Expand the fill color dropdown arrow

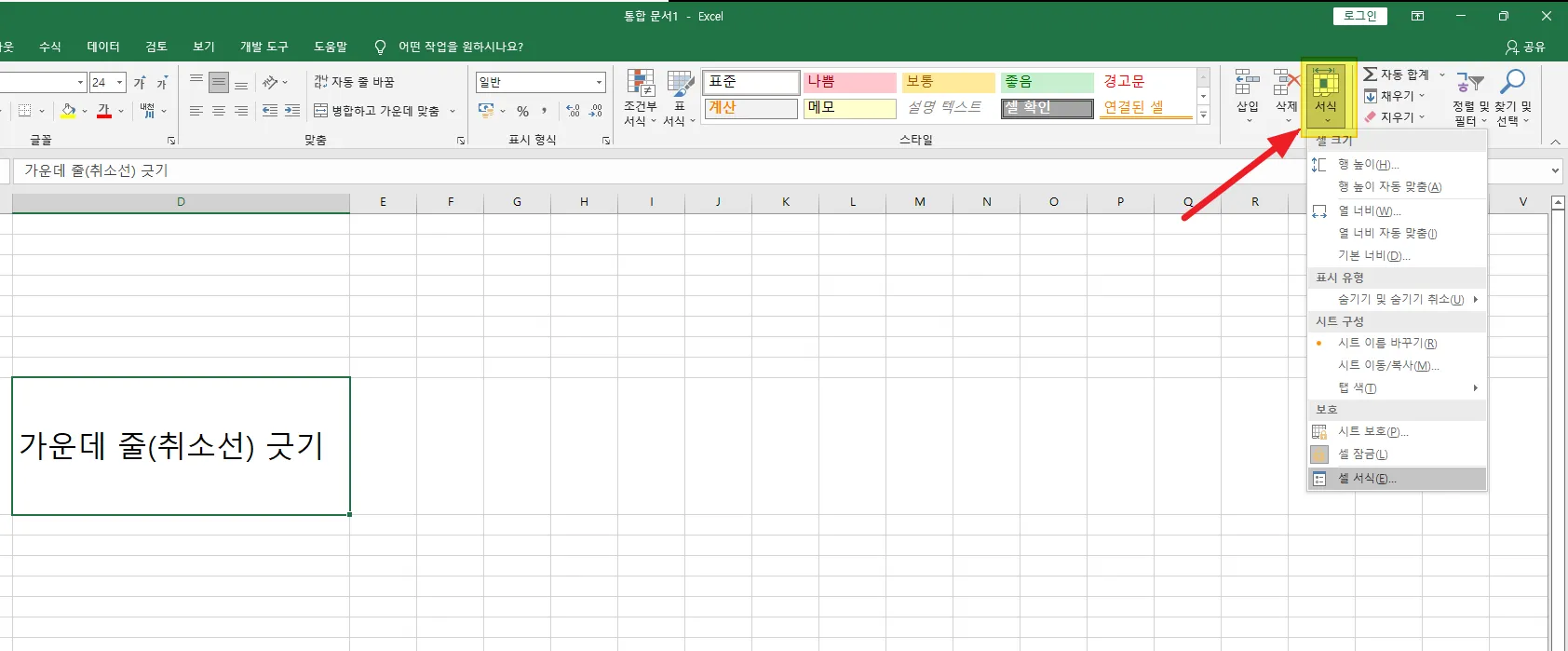point(84,111)
